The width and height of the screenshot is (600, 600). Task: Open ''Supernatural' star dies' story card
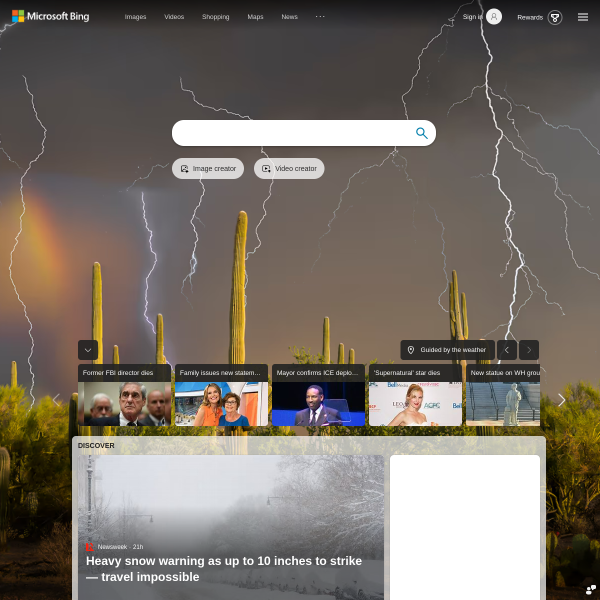[x=416, y=395]
